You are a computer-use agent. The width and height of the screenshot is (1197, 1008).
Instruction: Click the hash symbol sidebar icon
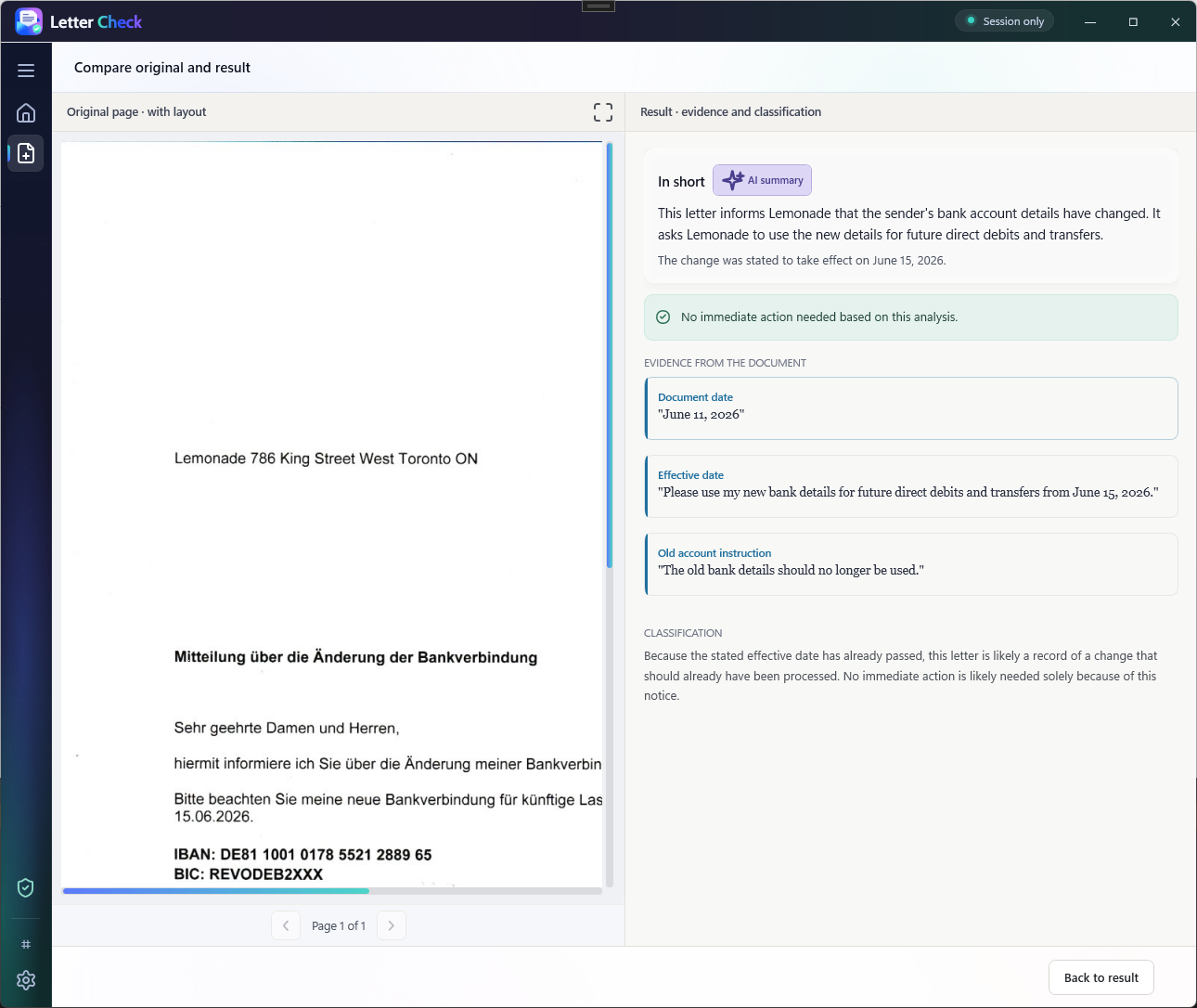point(26,944)
